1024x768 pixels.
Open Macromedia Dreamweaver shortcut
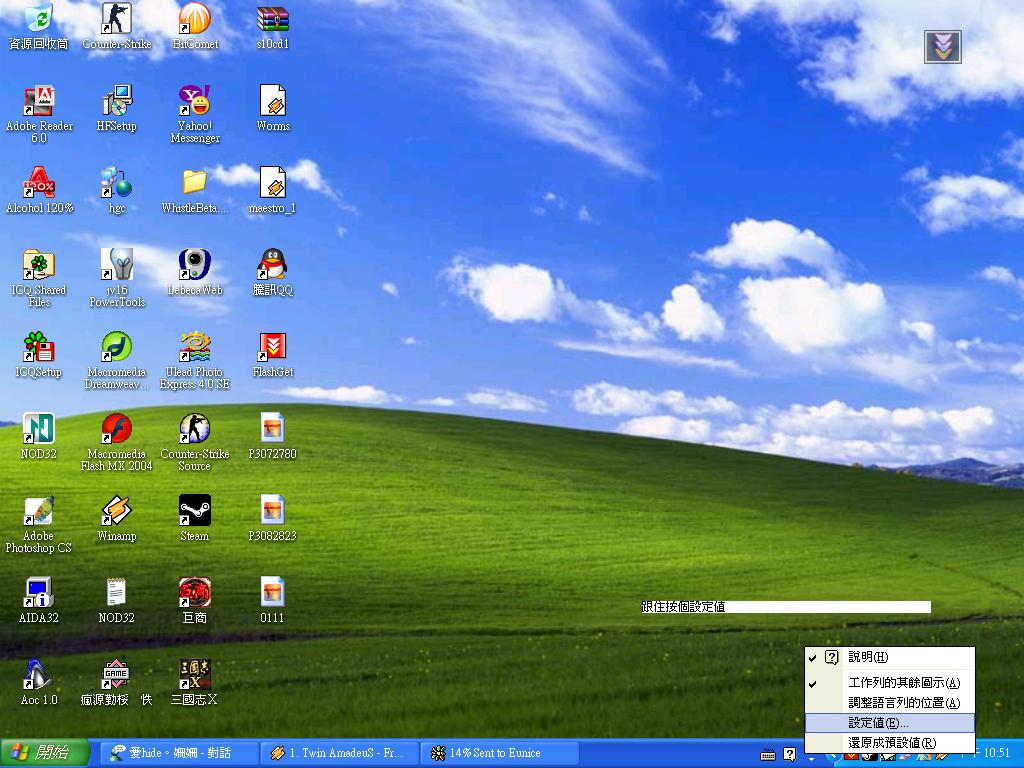(117, 360)
